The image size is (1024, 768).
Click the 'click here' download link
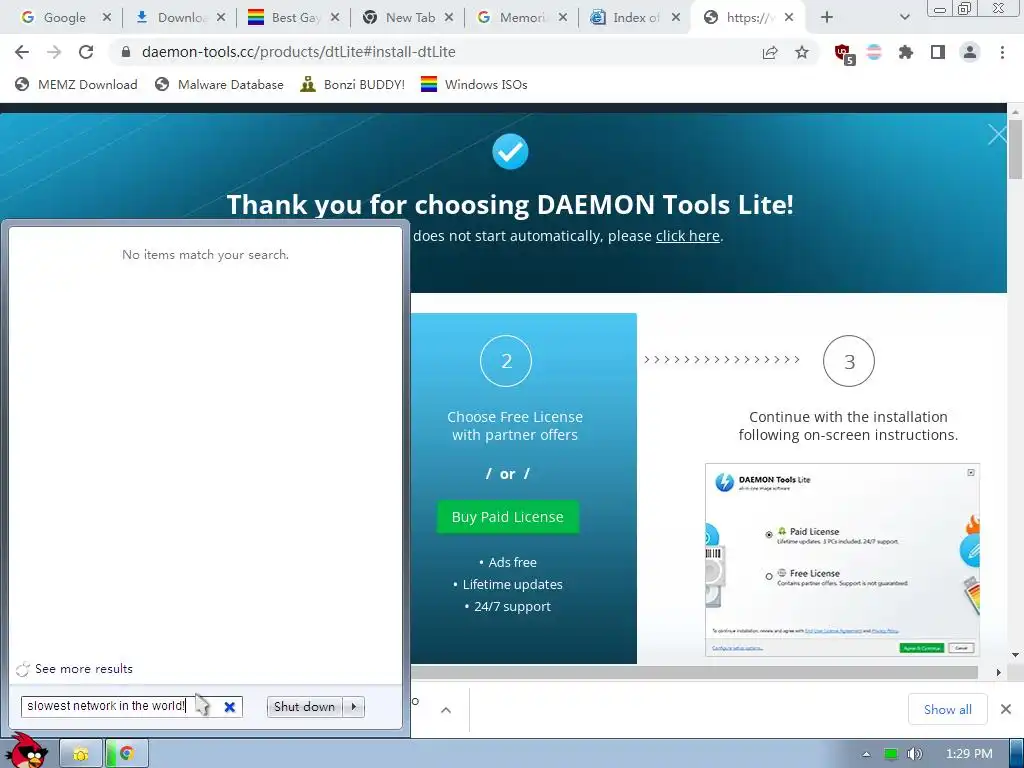click(x=688, y=236)
